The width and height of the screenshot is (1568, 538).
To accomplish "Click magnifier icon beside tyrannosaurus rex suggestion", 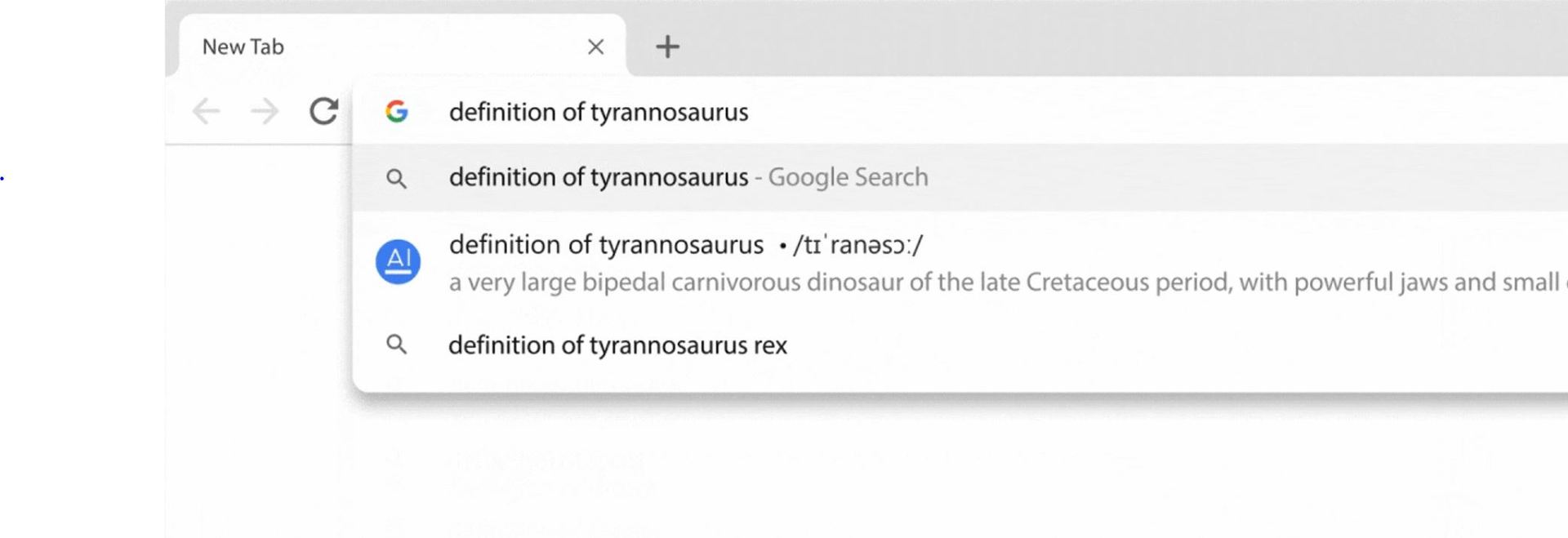I will click(397, 345).
